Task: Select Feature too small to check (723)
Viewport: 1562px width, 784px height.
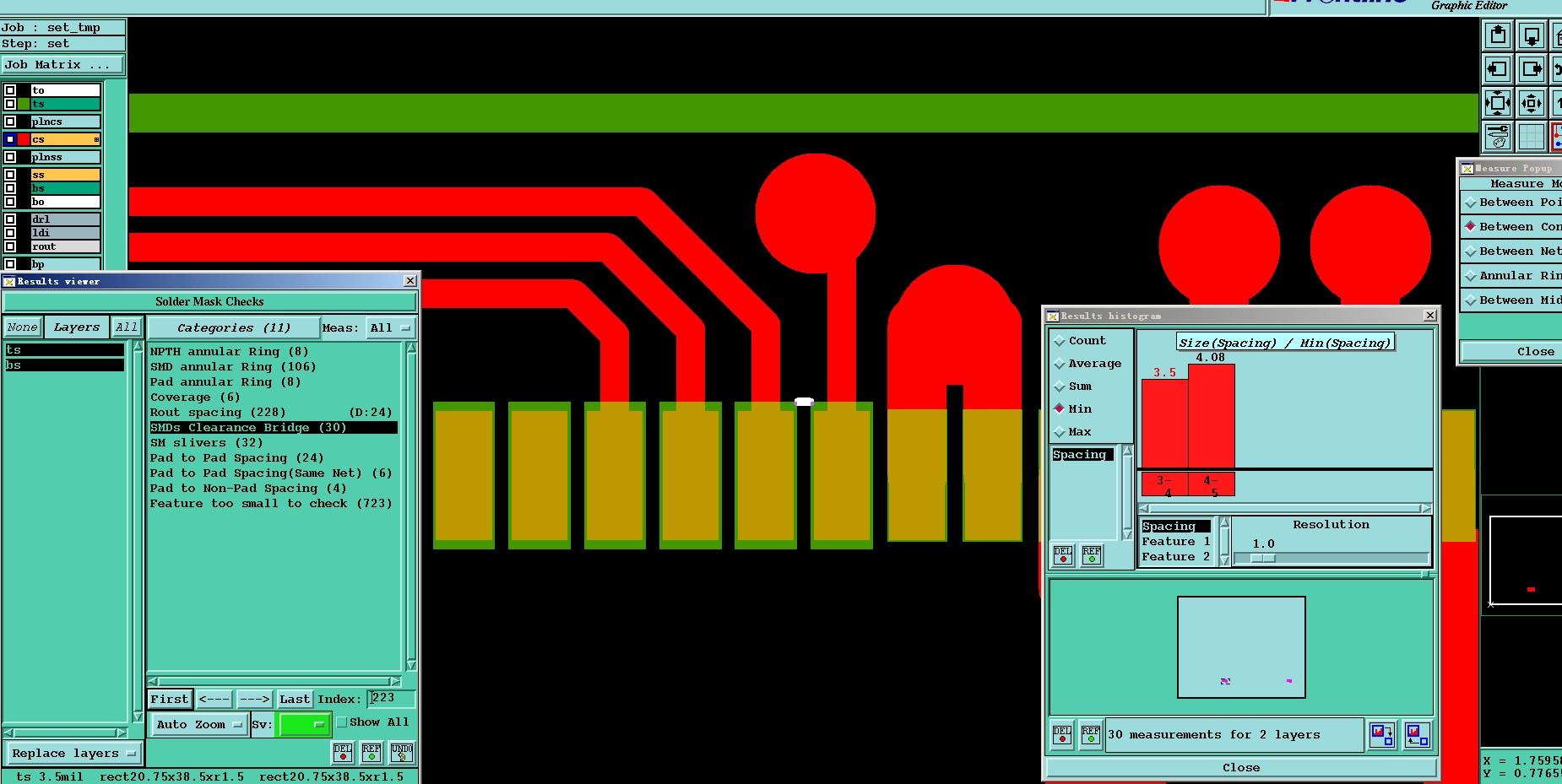Action: 271,504
